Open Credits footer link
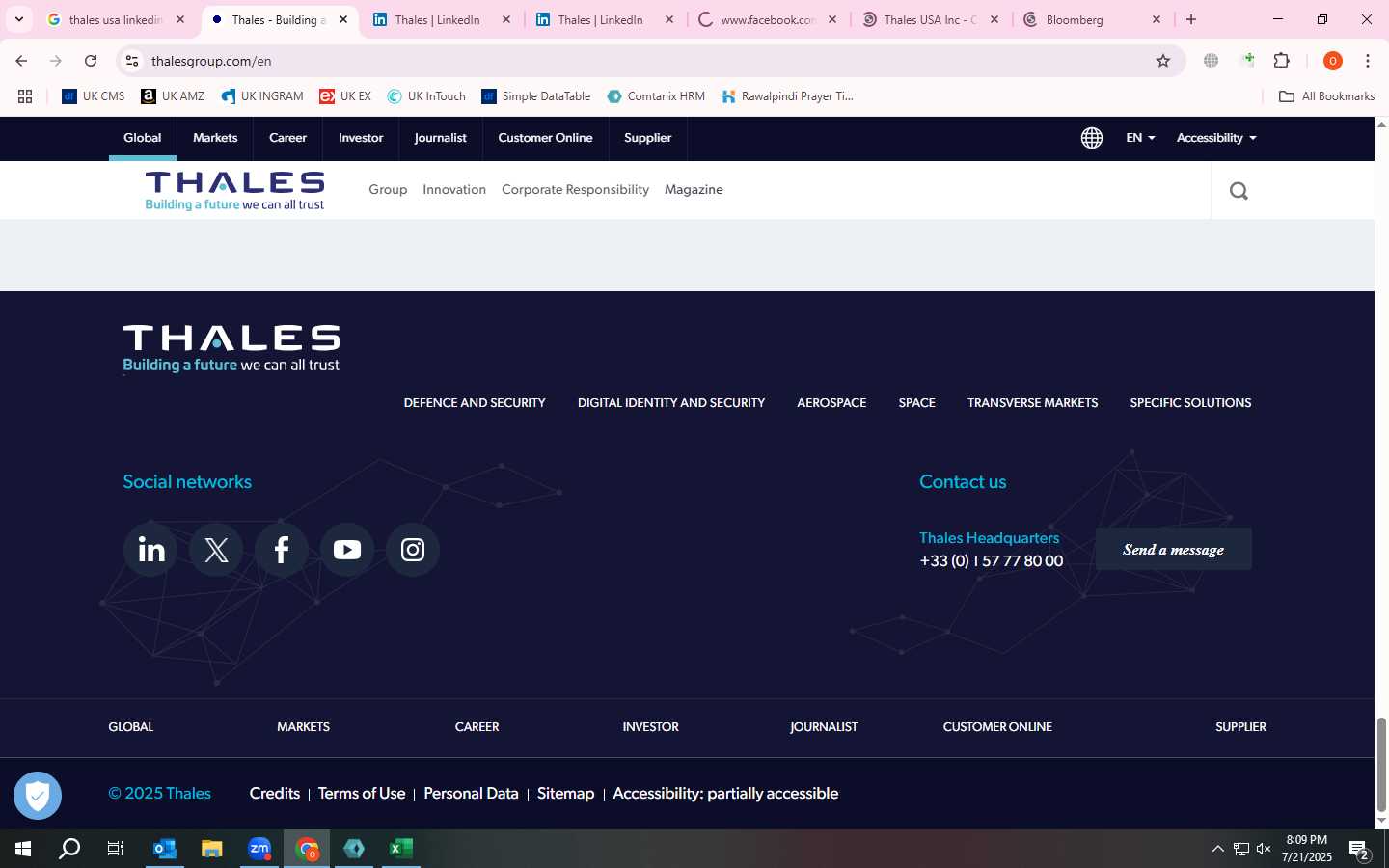This screenshot has height=868, width=1389. [275, 794]
